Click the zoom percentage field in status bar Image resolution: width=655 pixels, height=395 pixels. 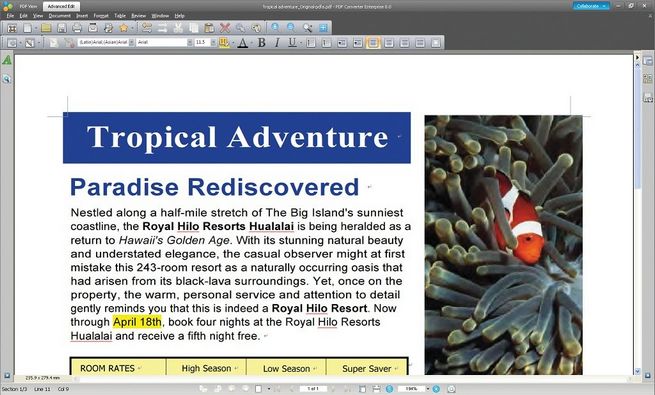[x=411, y=389]
